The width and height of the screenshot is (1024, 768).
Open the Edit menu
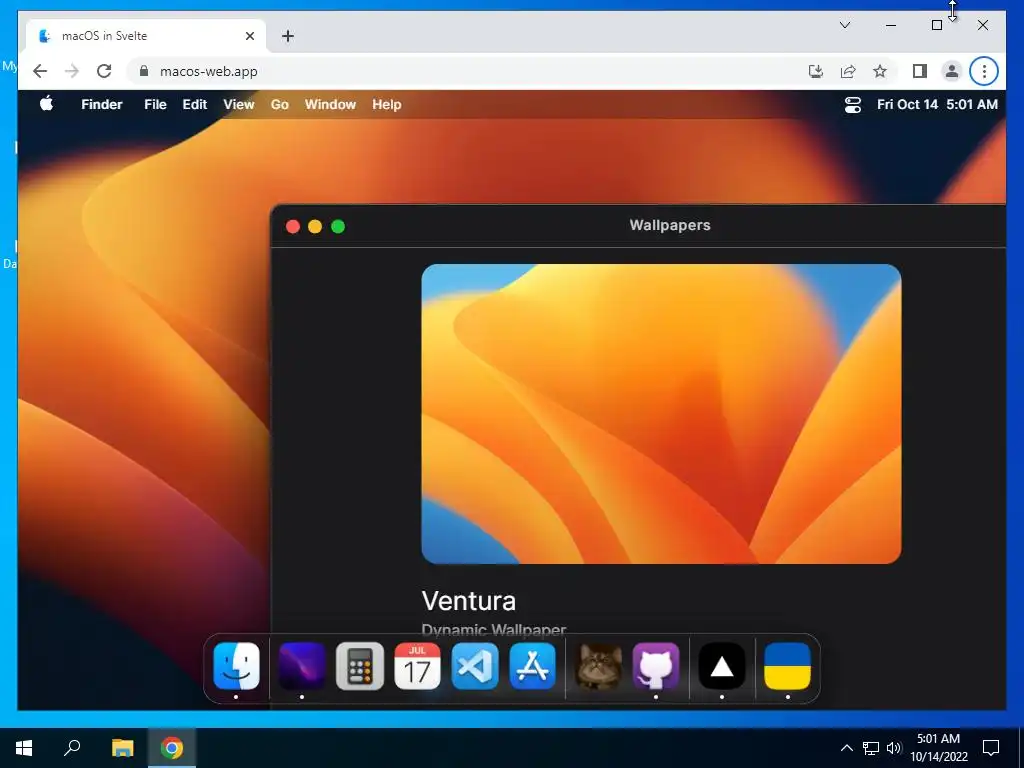tap(195, 104)
